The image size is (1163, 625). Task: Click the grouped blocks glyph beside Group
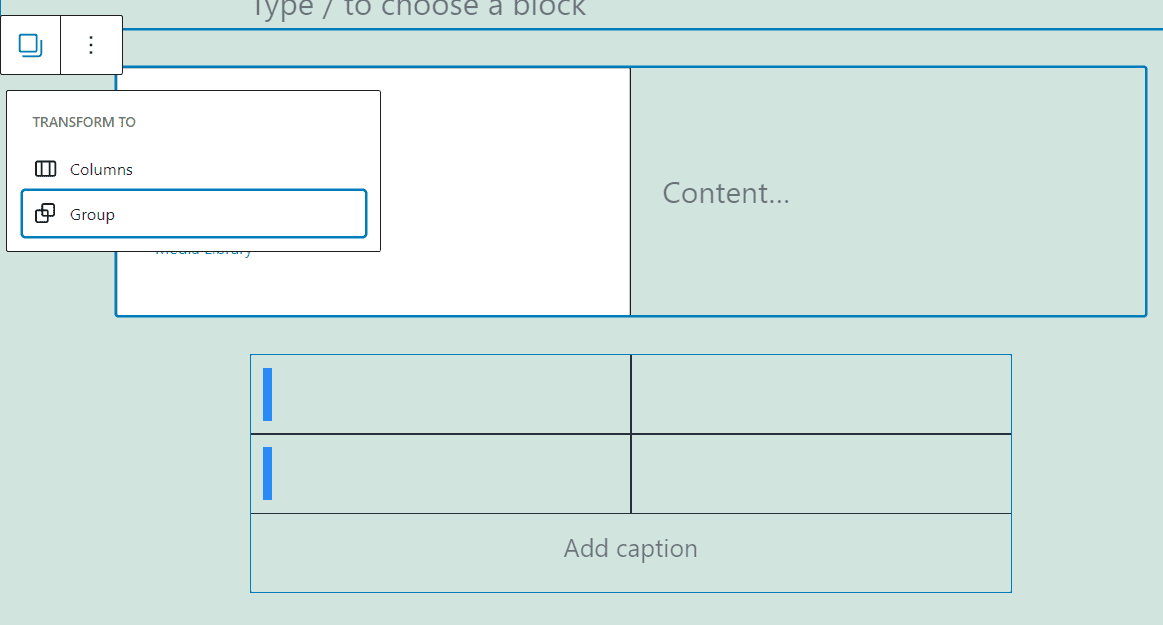[45, 213]
